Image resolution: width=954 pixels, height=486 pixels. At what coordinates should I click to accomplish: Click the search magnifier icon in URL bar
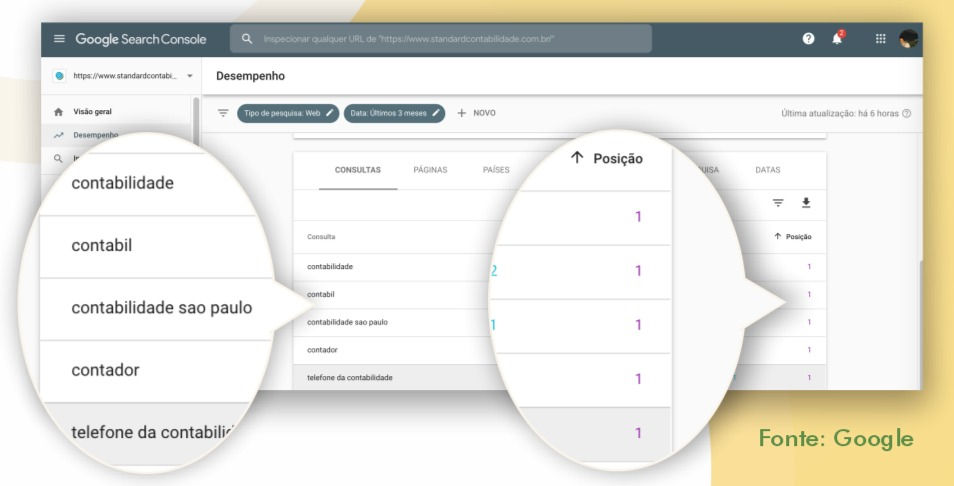247,39
